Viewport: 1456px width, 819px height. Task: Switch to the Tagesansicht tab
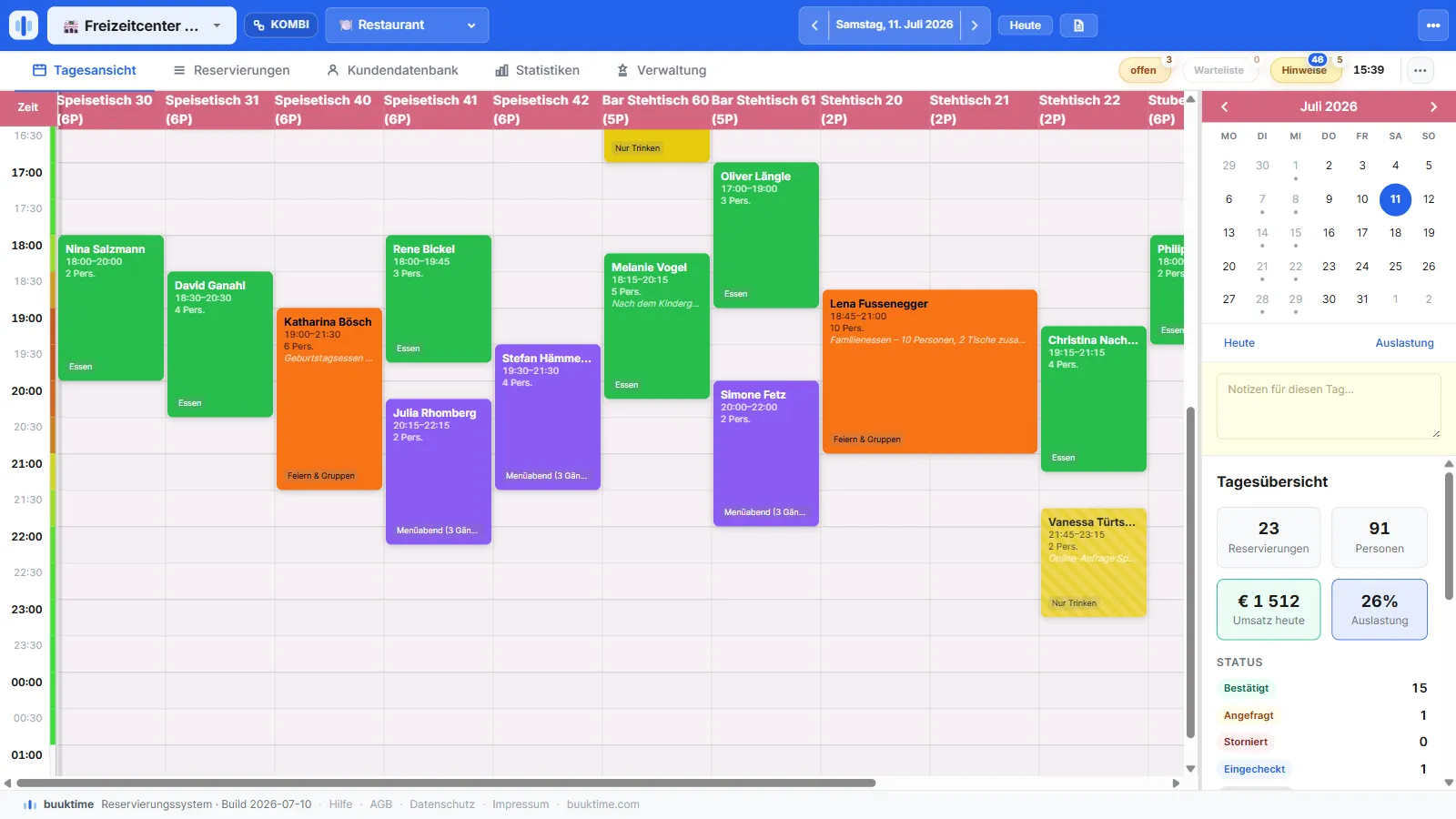pyautogui.click(x=84, y=70)
